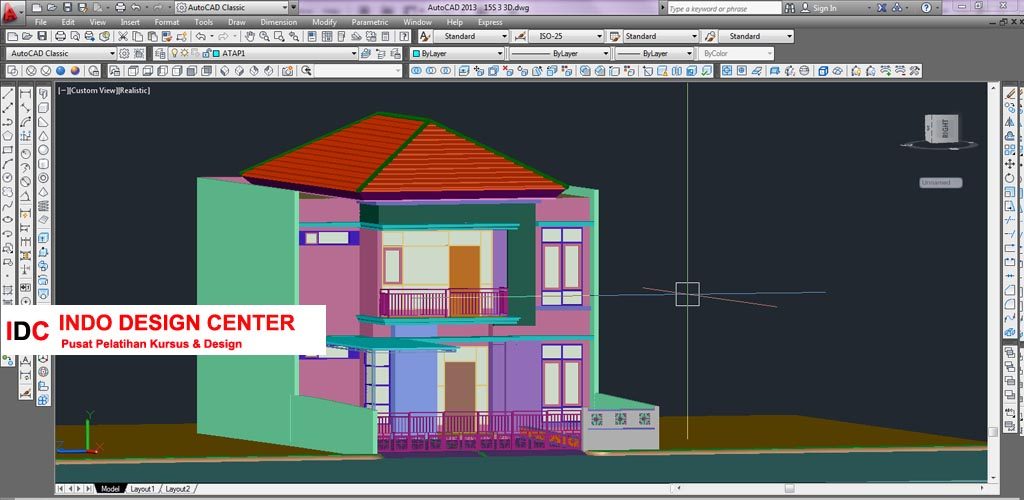This screenshot has width=1024, height=500.
Task: Click Save in the quick access toolbar
Action: tap(66, 8)
